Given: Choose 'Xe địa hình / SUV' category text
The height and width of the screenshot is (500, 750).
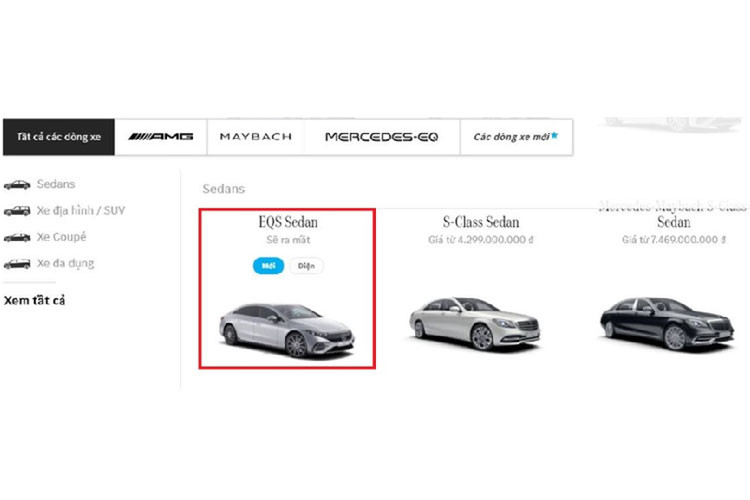Looking at the screenshot, I should (81, 211).
